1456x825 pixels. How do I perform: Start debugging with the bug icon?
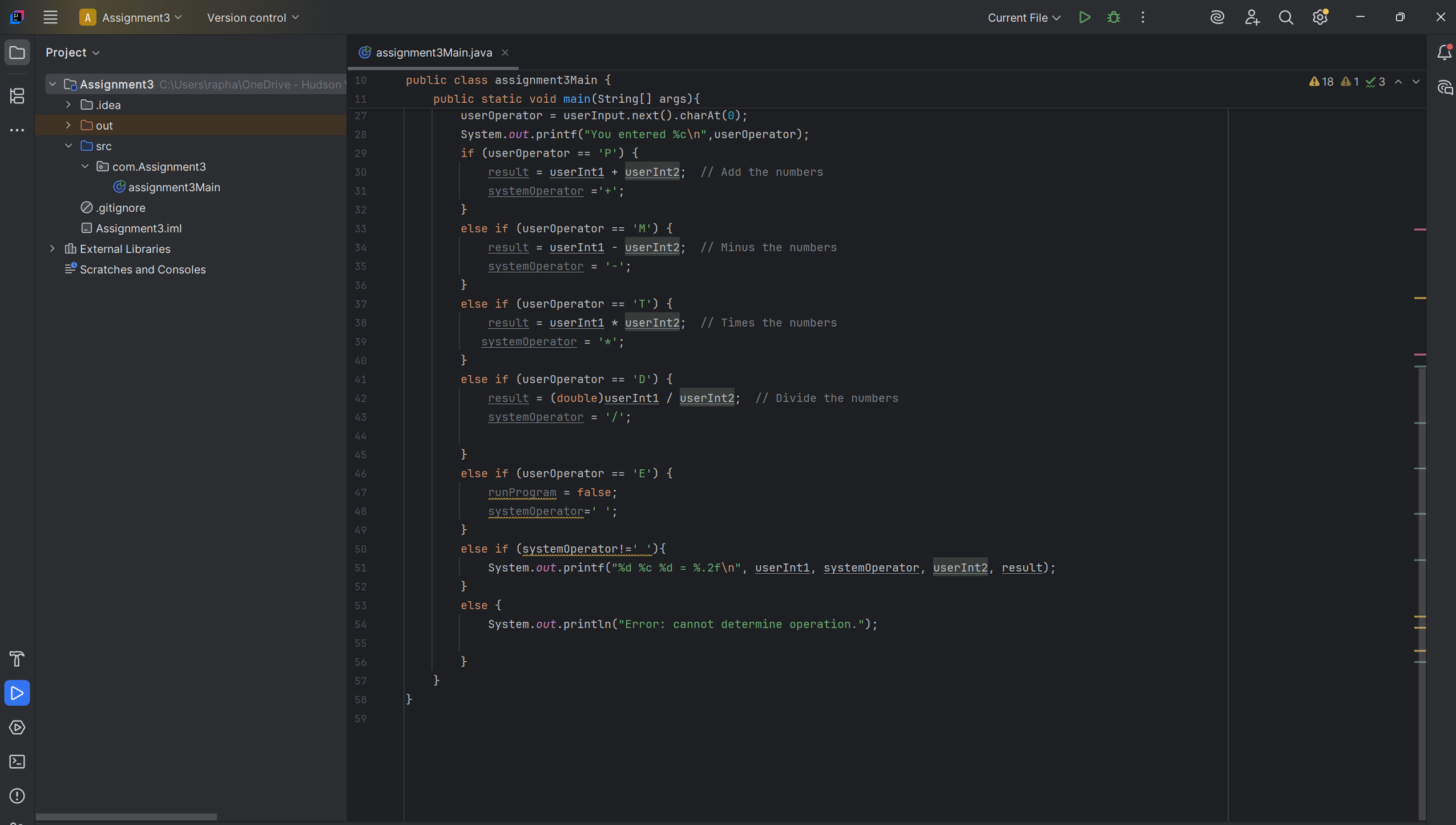[1114, 18]
